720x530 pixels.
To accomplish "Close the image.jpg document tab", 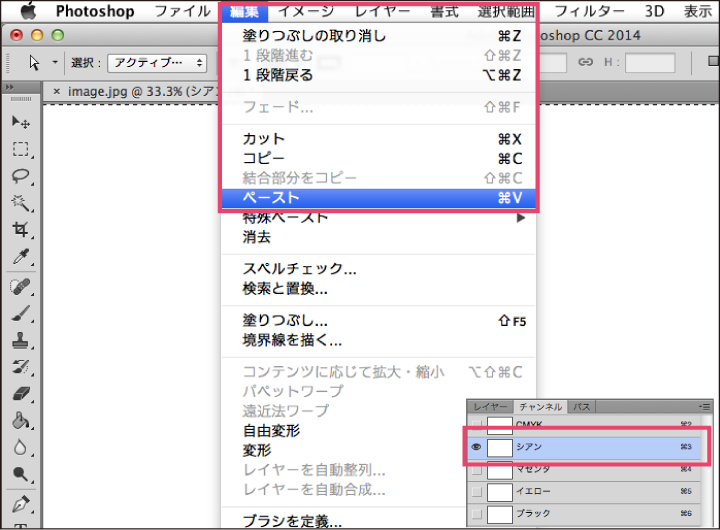I will click(x=56, y=91).
